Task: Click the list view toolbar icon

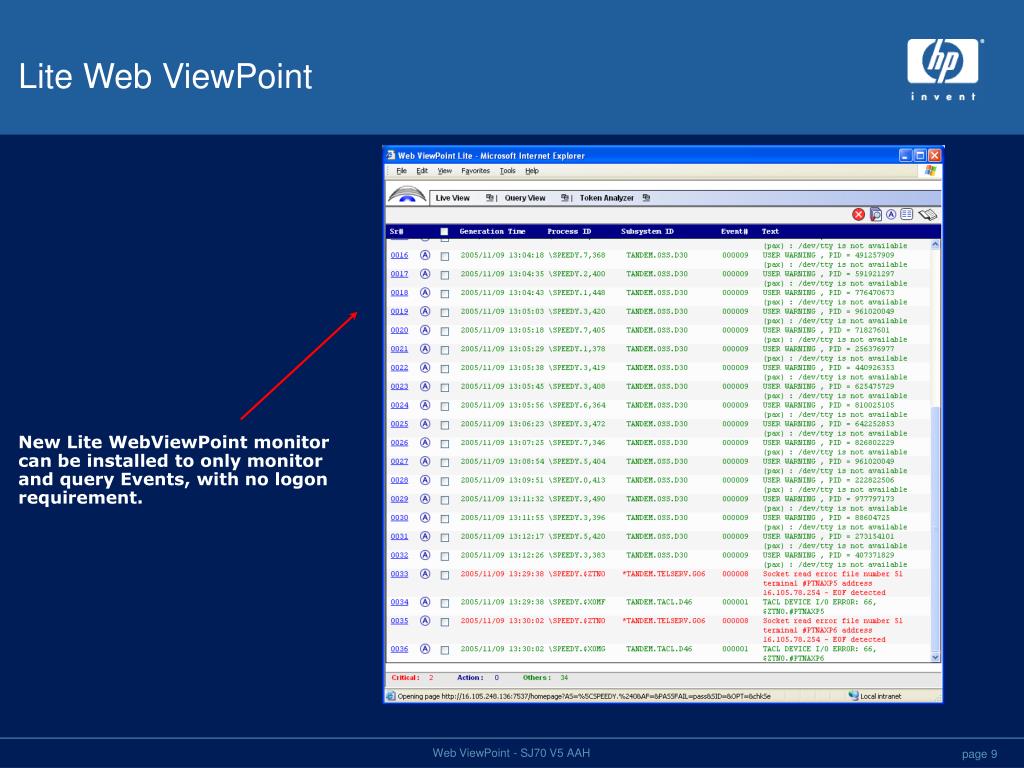Action: pos(906,214)
